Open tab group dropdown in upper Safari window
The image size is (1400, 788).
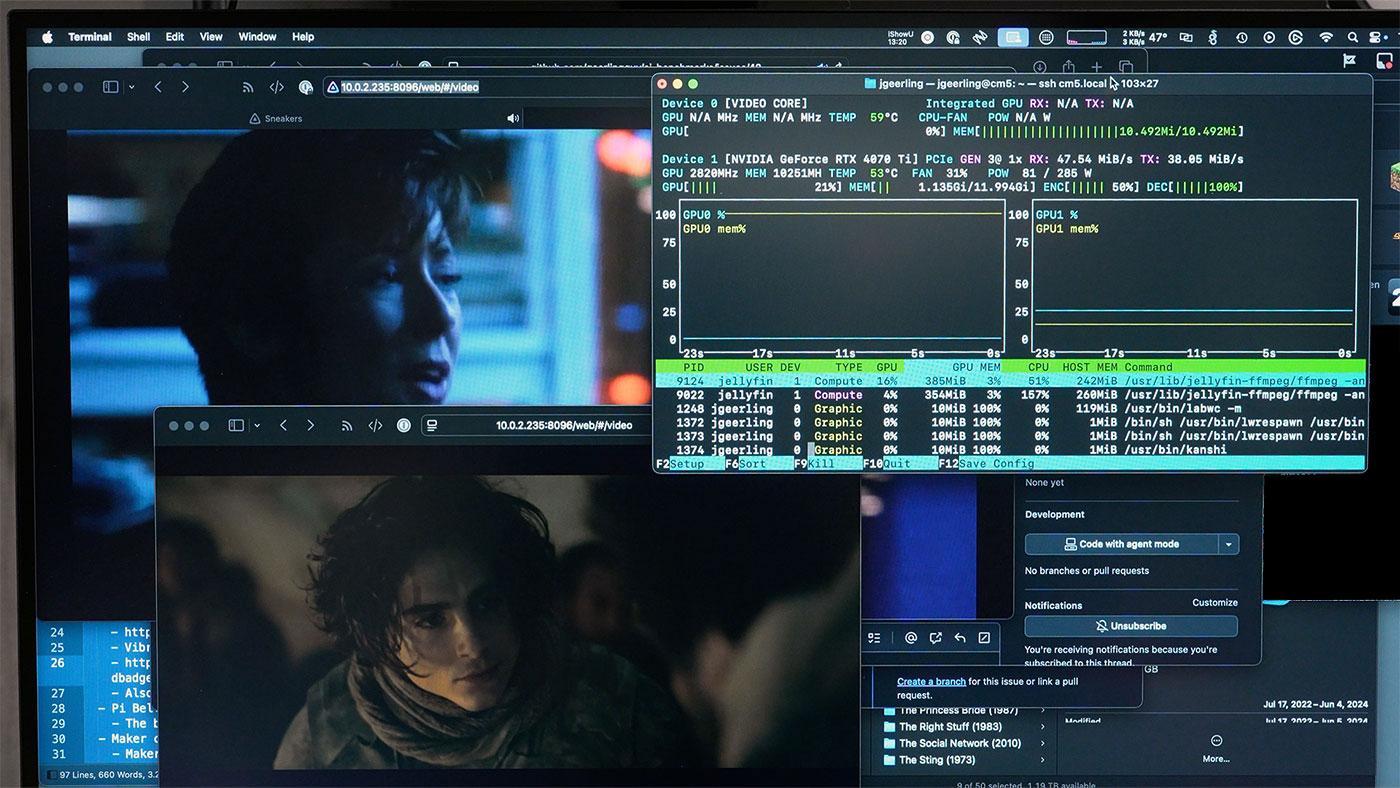pos(131,87)
